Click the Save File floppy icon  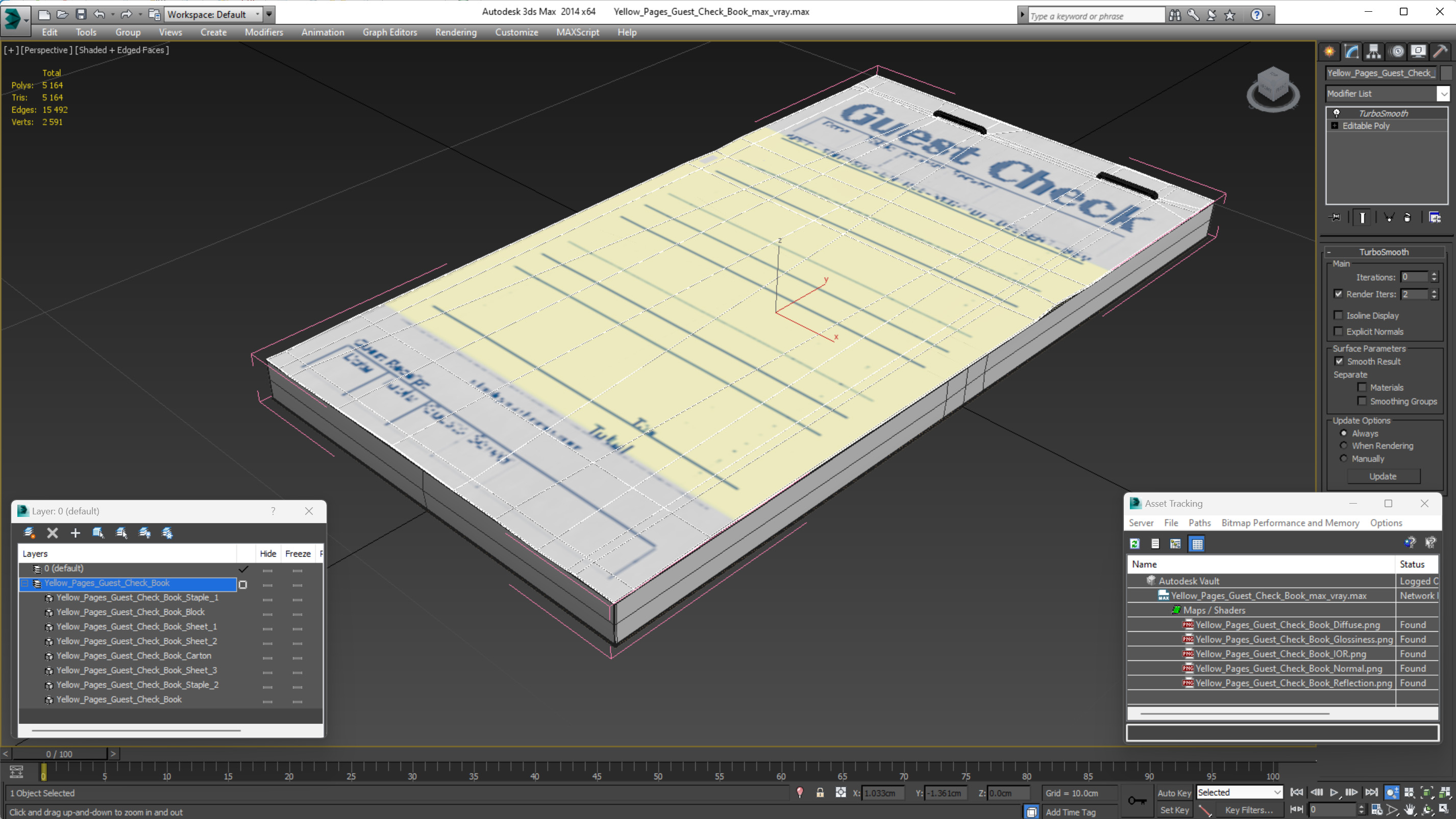pos(81,14)
